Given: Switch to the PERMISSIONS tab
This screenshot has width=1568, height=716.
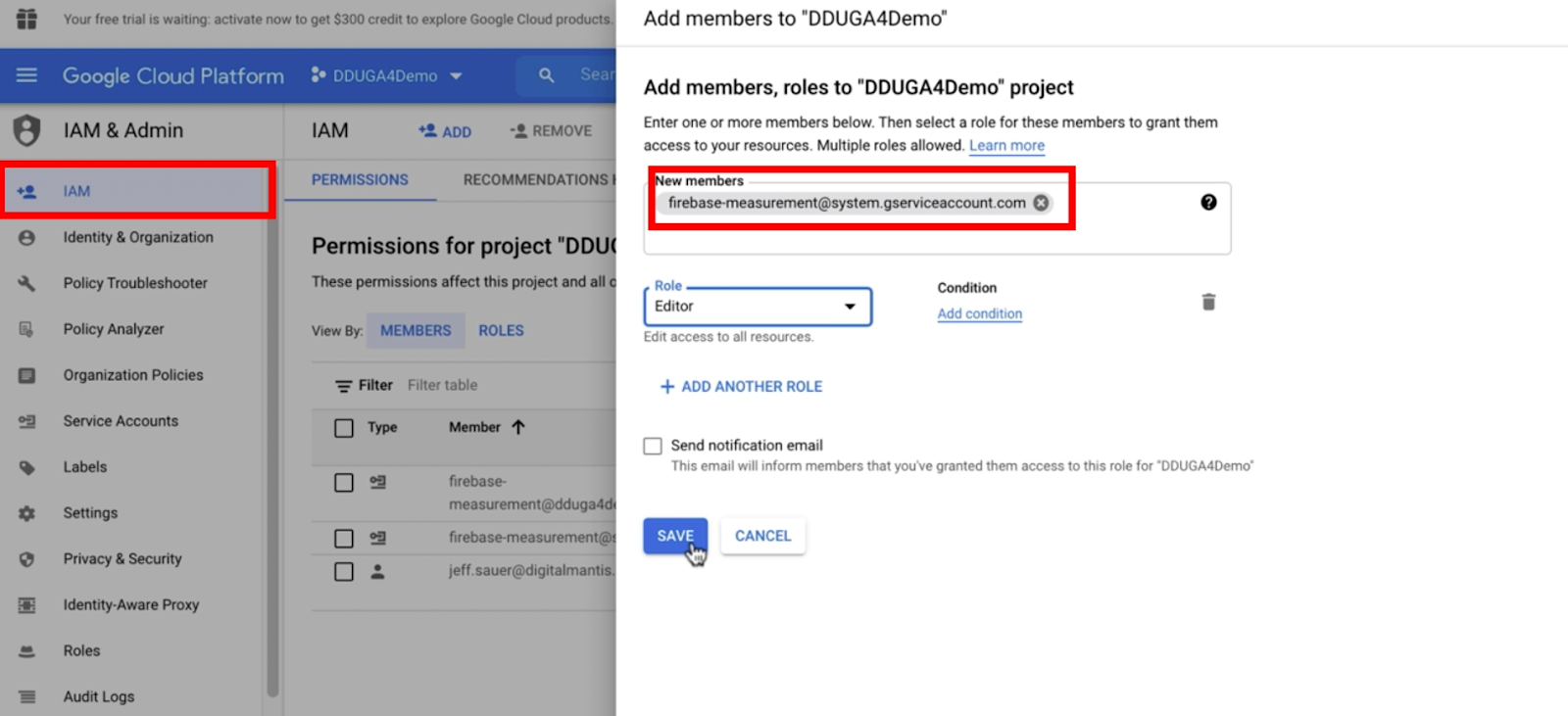Looking at the screenshot, I should [360, 180].
